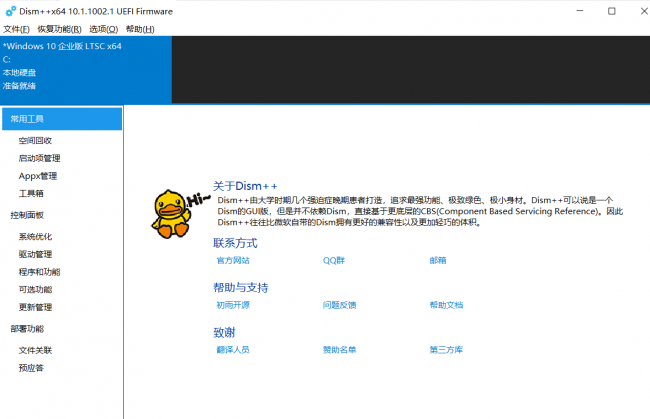Viewport: 650px width, 419px height.
Task: View the 赞助名单 link
Action: [340, 350]
